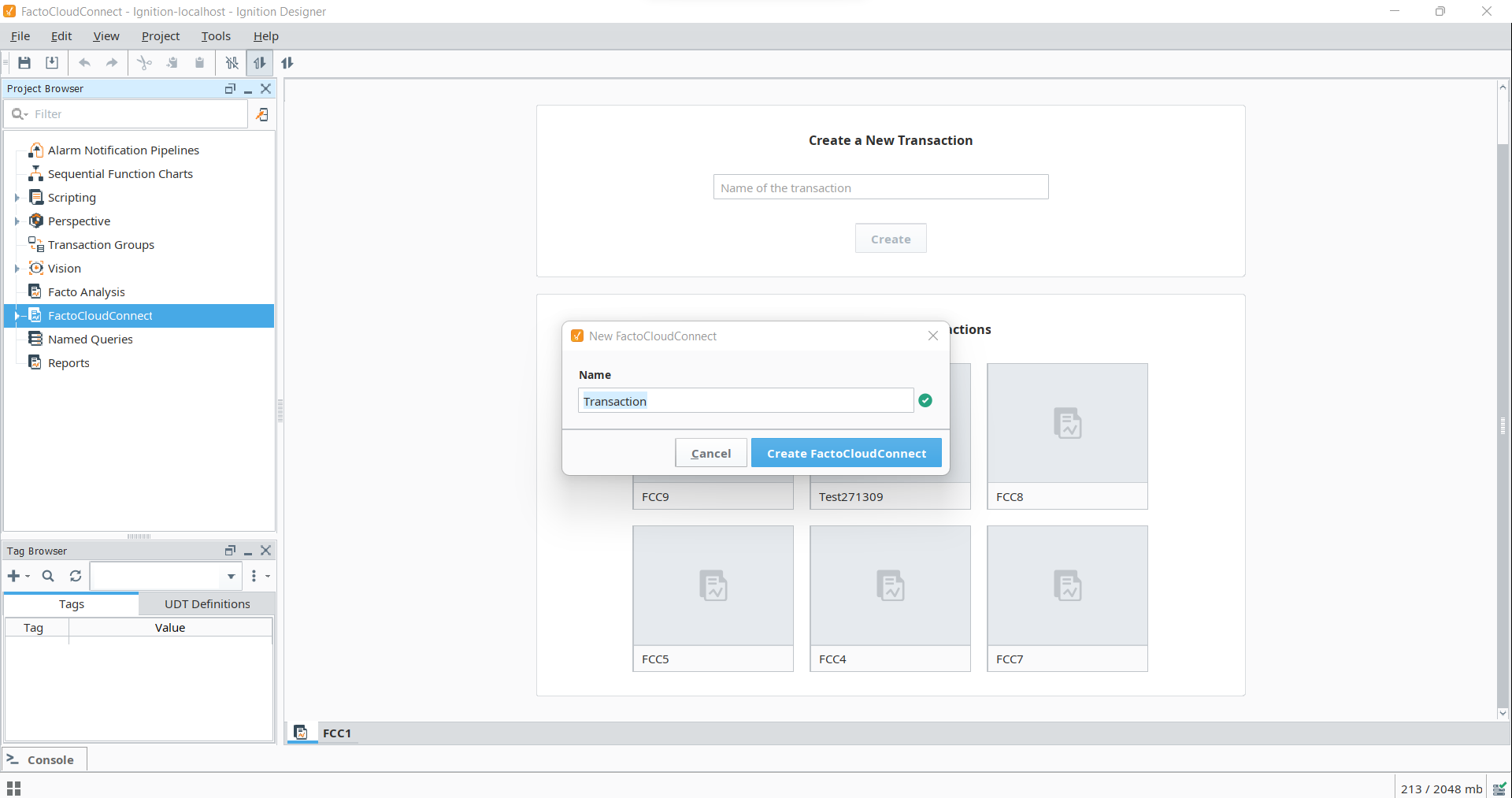Refresh the Tag Browser

click(76, 577)
